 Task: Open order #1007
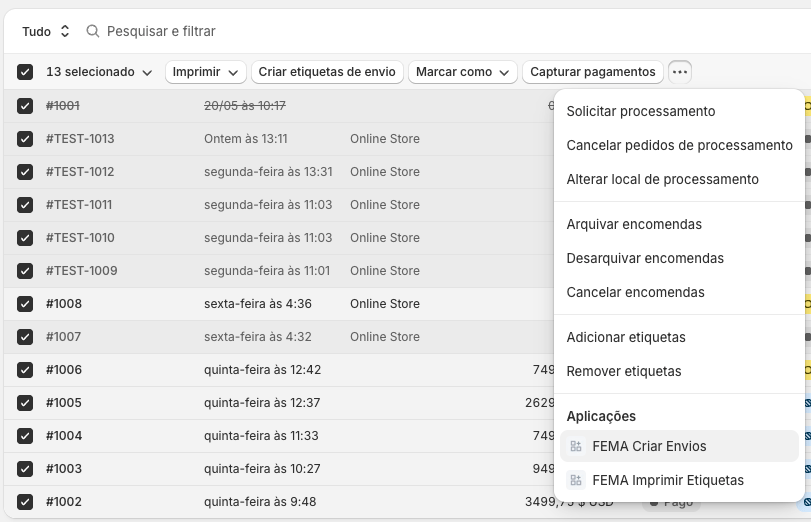(x=64, y=337)
